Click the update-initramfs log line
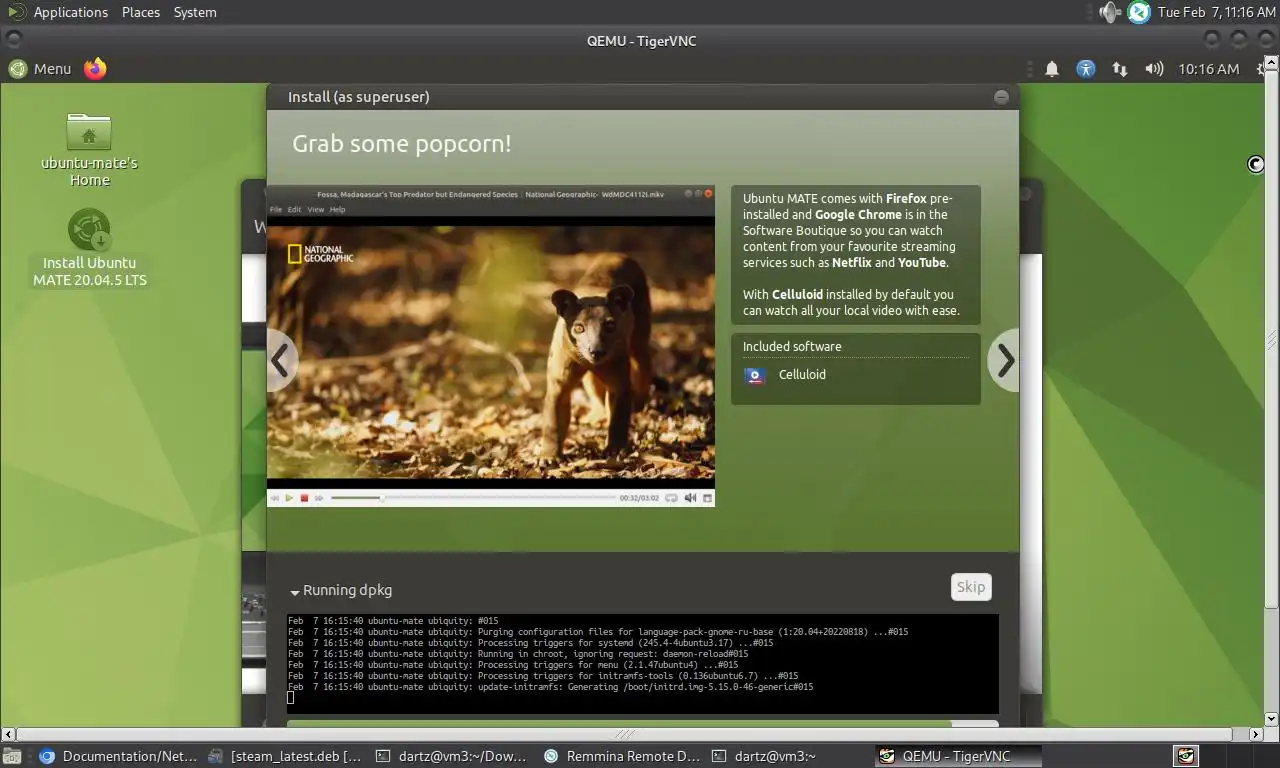The height and width of the screenshot is (768, 1280). click(551, 687)
